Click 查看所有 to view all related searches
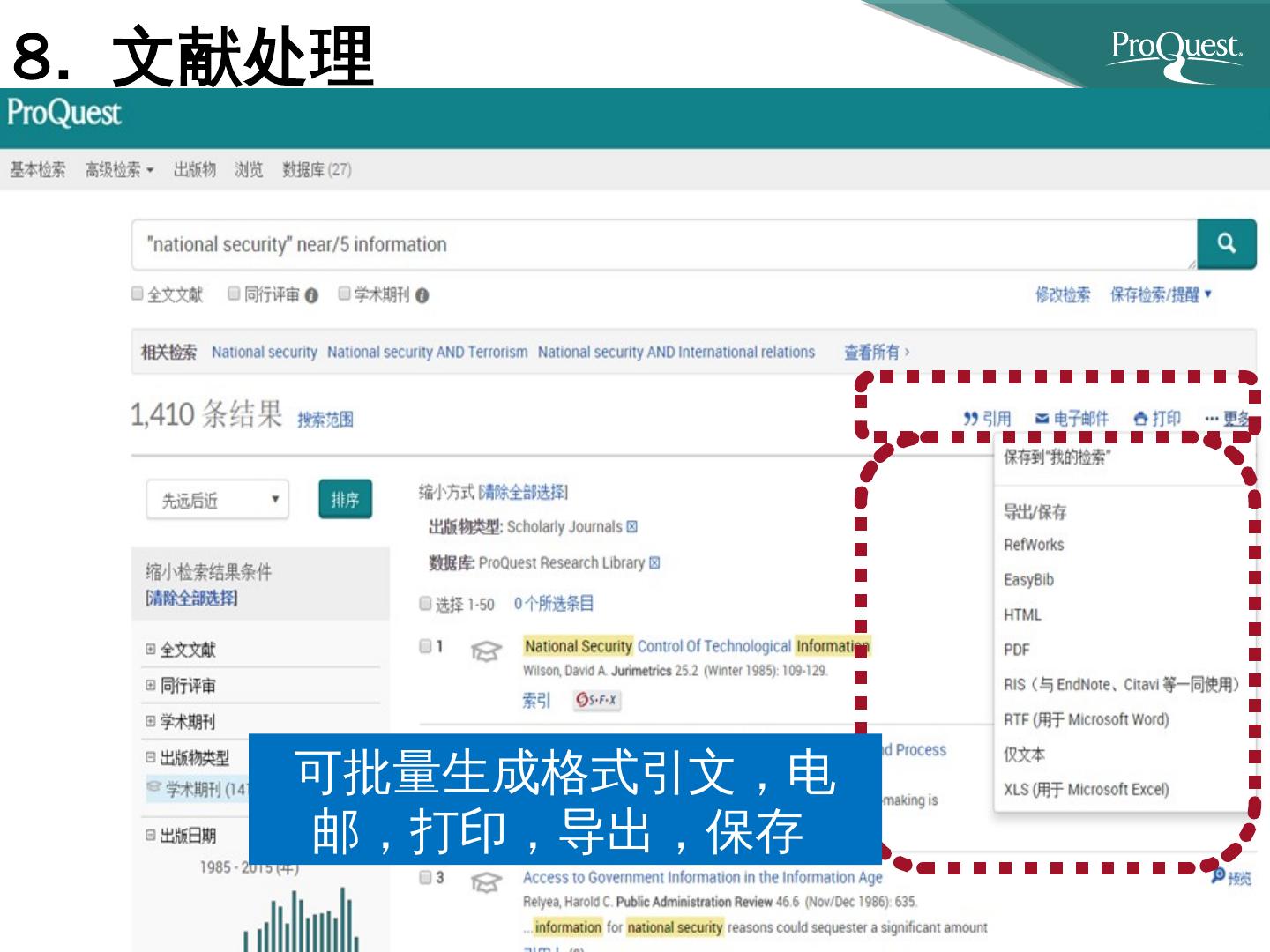 pyautogui.click(x=877, y=352)
